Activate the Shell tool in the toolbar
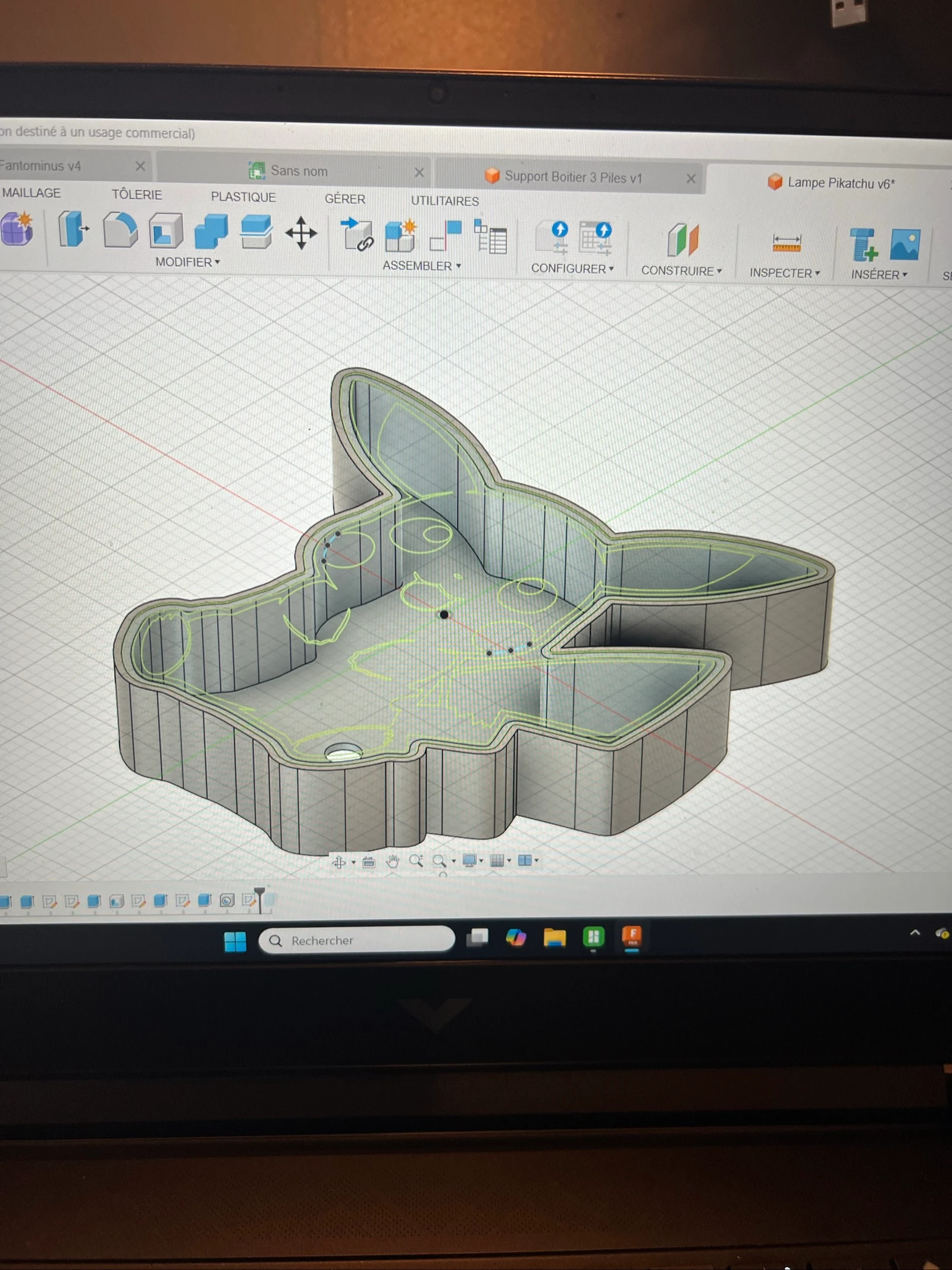Viewport: 952px width, 1270px height. pos(165,230)
